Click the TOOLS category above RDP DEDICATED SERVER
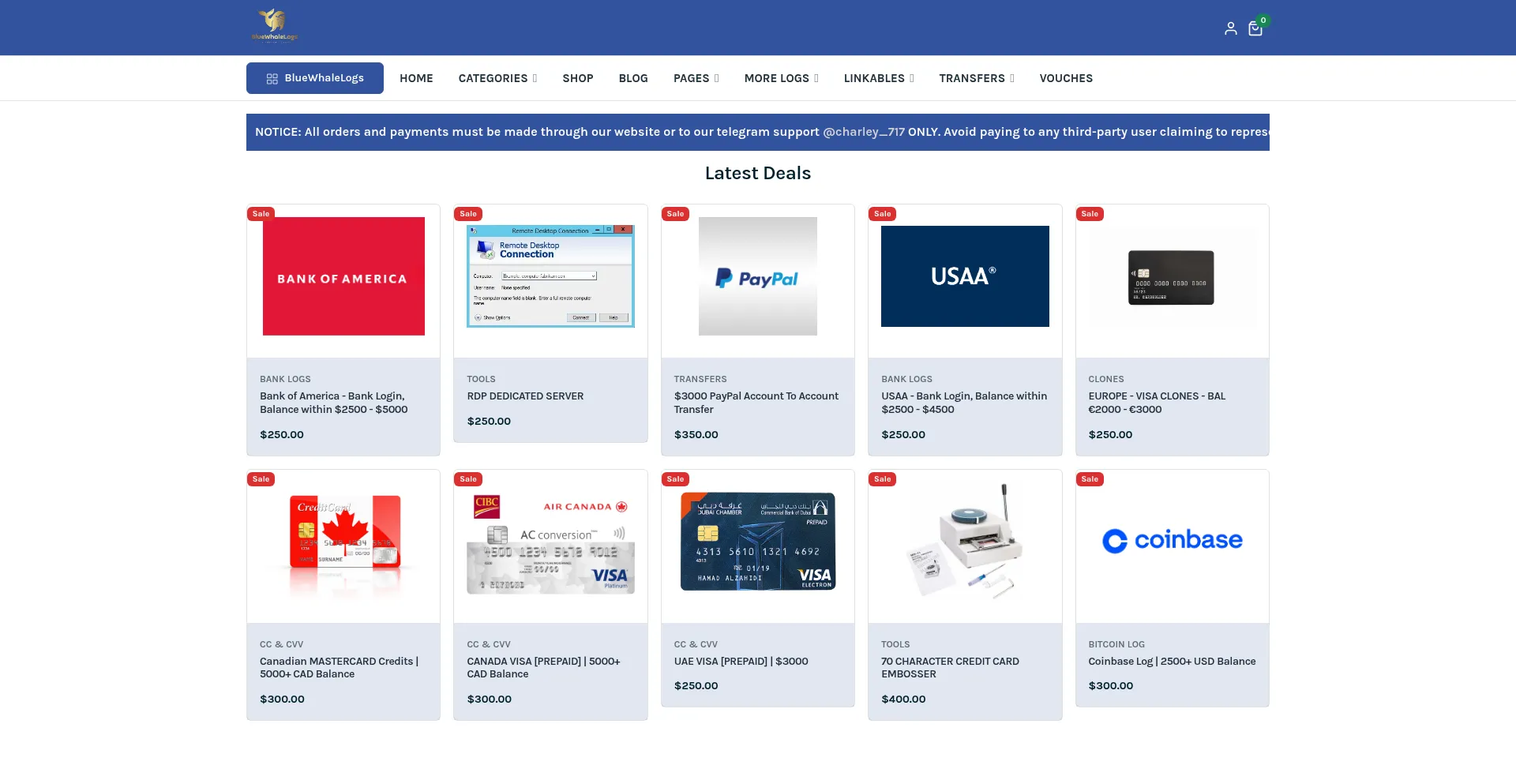Viewport: 1516px width, 784px height. [481, 379]
